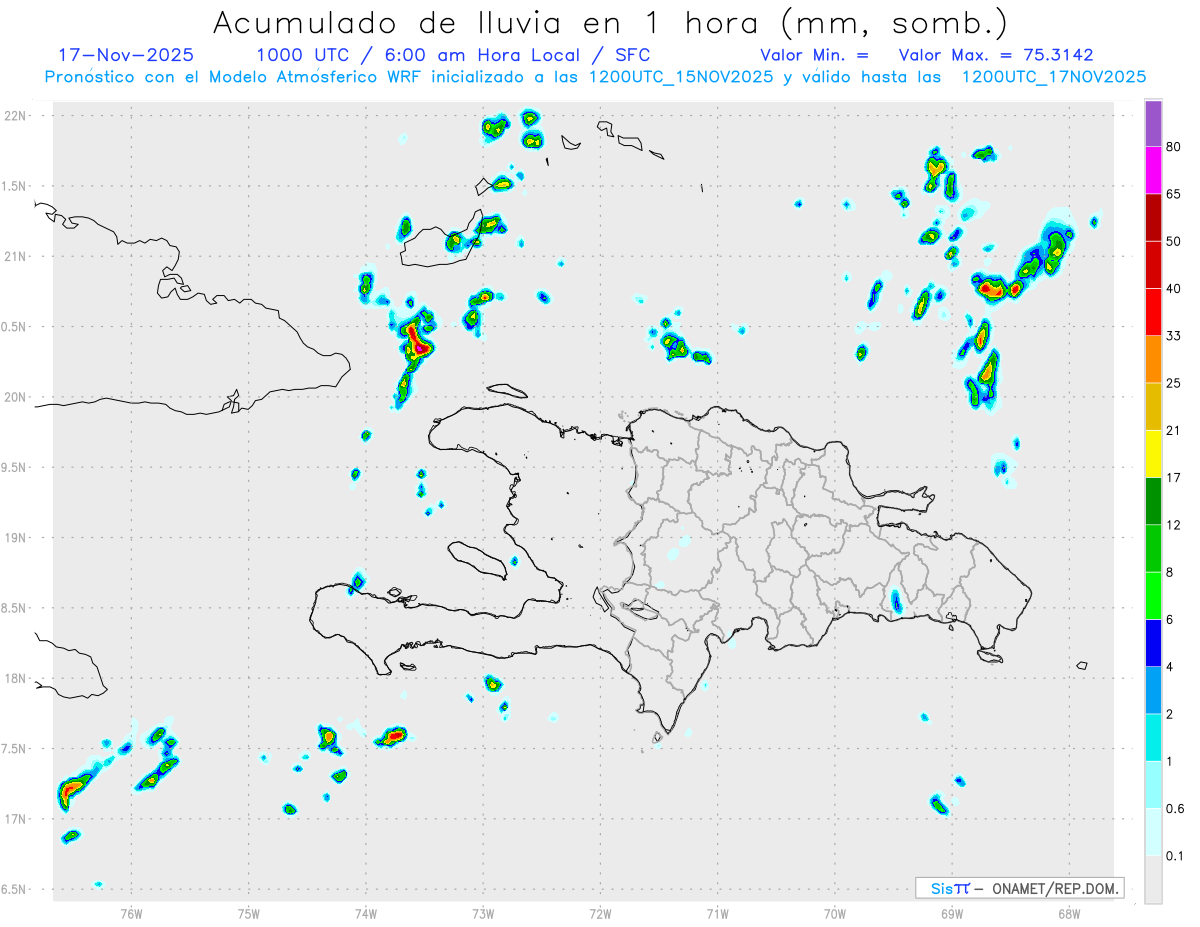Pick the medium green 8–12 colorbar segment
1200x927 pixels.
tap(1153, 548)
